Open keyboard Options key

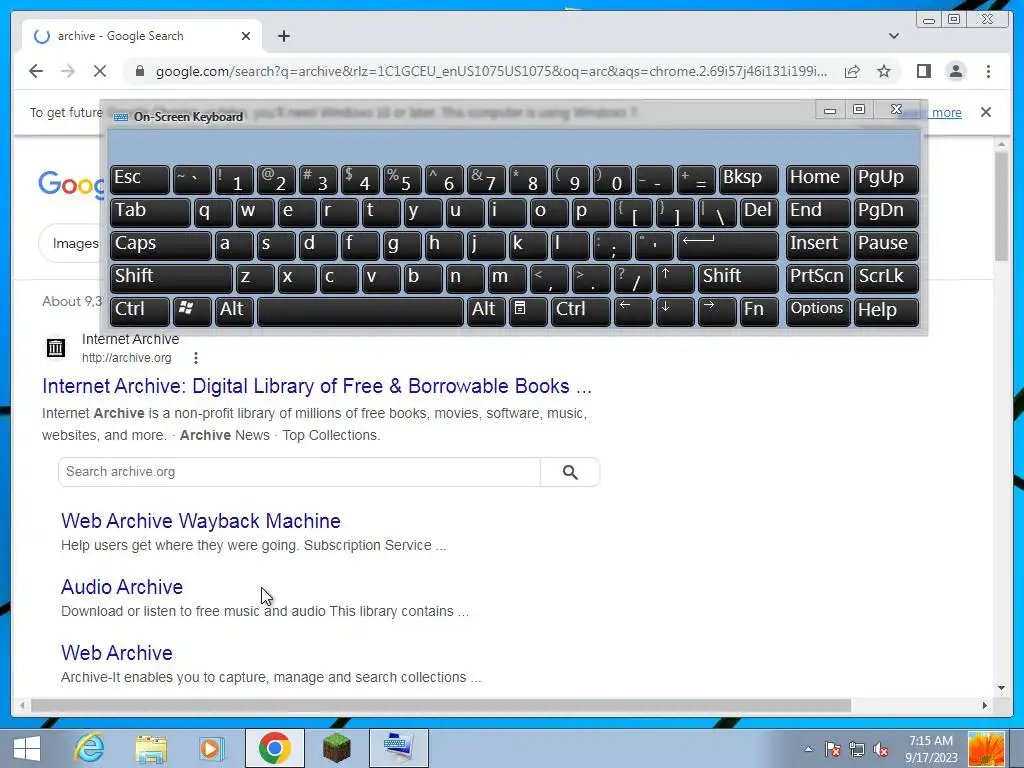click(818, 310)
